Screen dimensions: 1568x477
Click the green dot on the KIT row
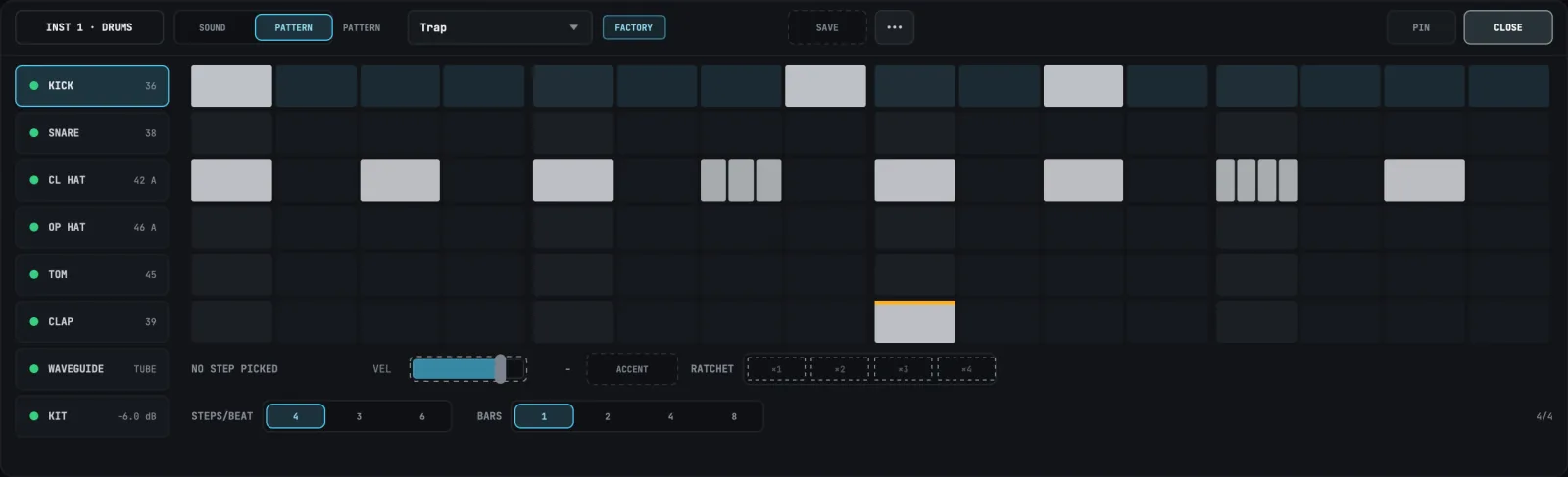(x=34, y=416)
